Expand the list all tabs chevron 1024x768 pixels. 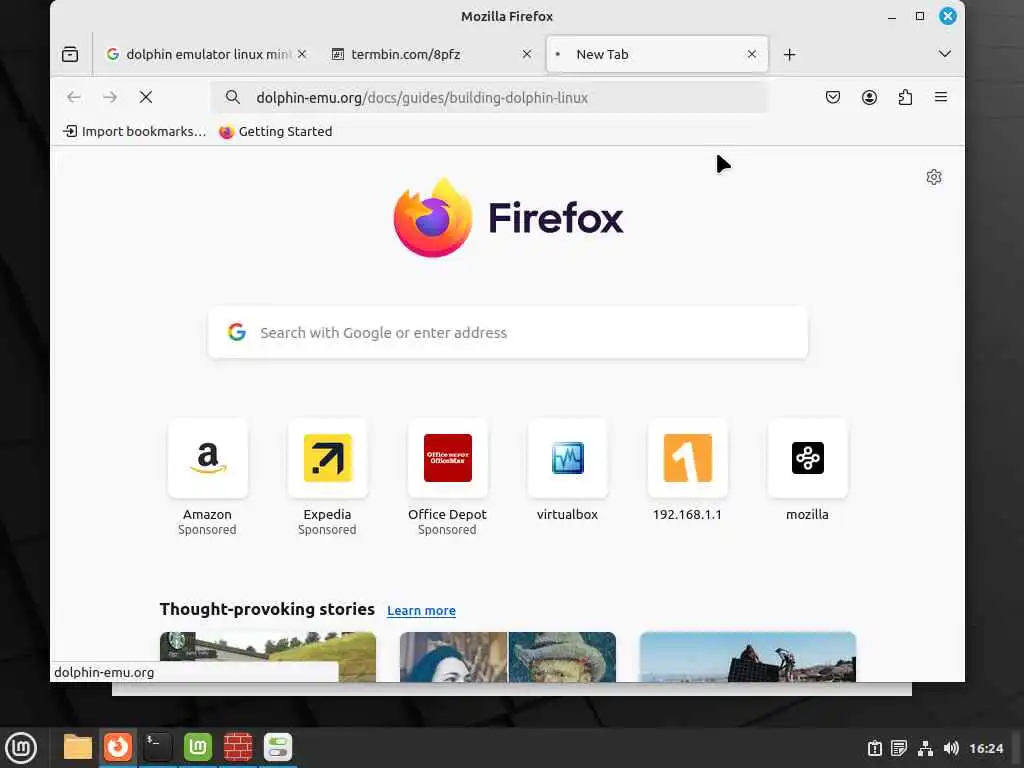click(944, 54)
